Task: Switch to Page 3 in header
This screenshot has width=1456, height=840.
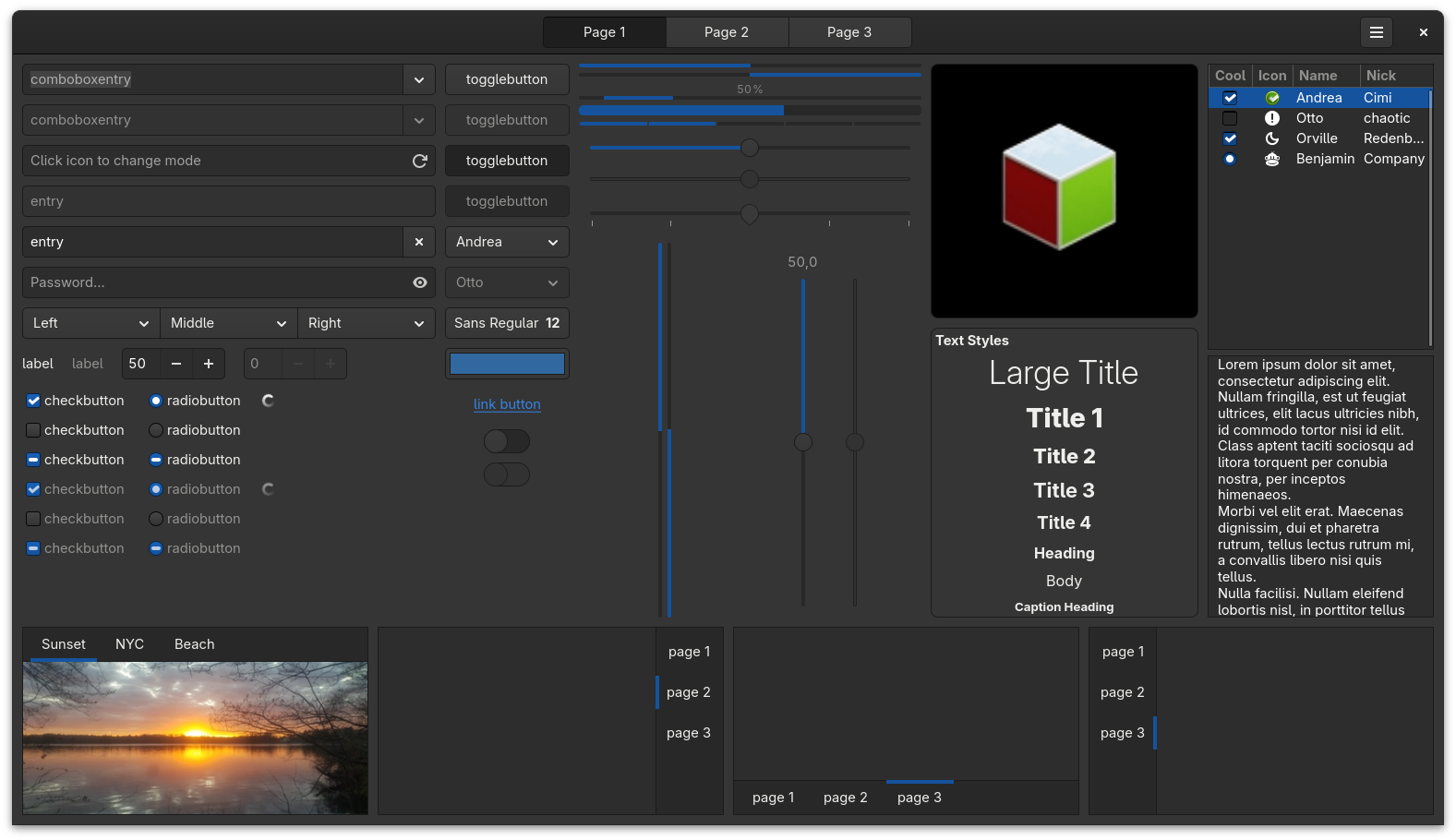Action: click(849, 32)
